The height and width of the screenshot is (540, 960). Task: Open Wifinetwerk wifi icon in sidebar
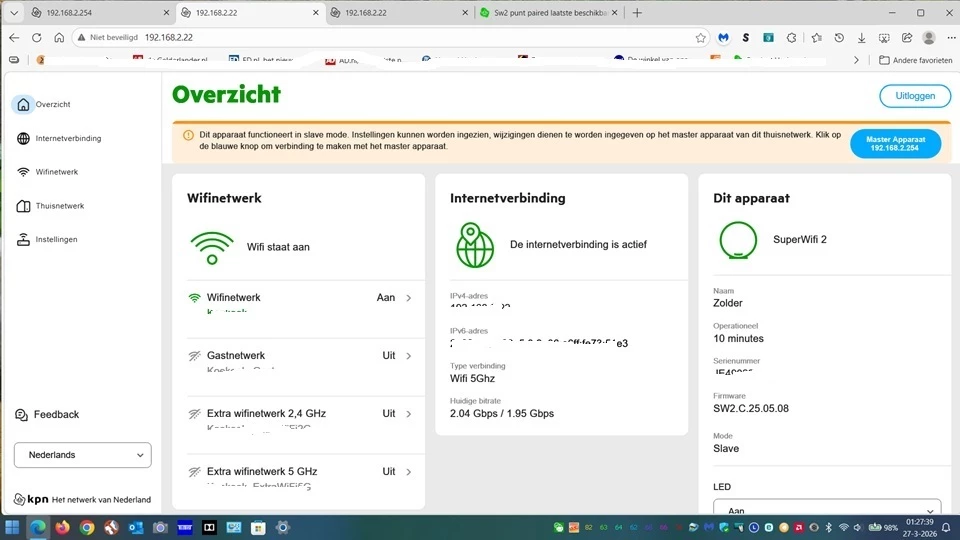[x=23, y=172]
